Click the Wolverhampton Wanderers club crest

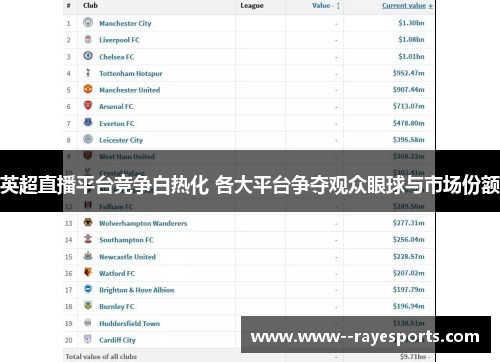pyautogui.click(x=88, y=222)
